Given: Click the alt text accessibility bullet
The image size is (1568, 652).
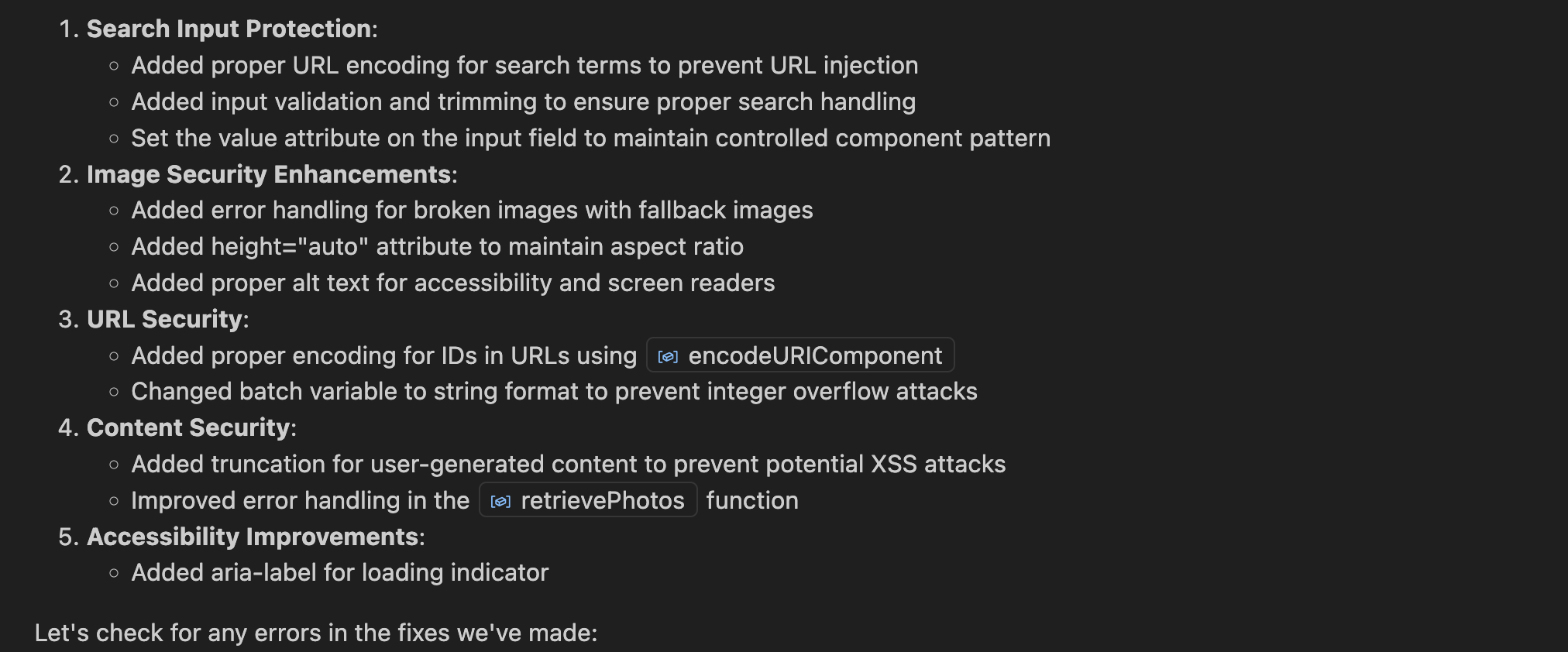Looking at the screenshot, I should pyautogui.click(x=452, y=283).
